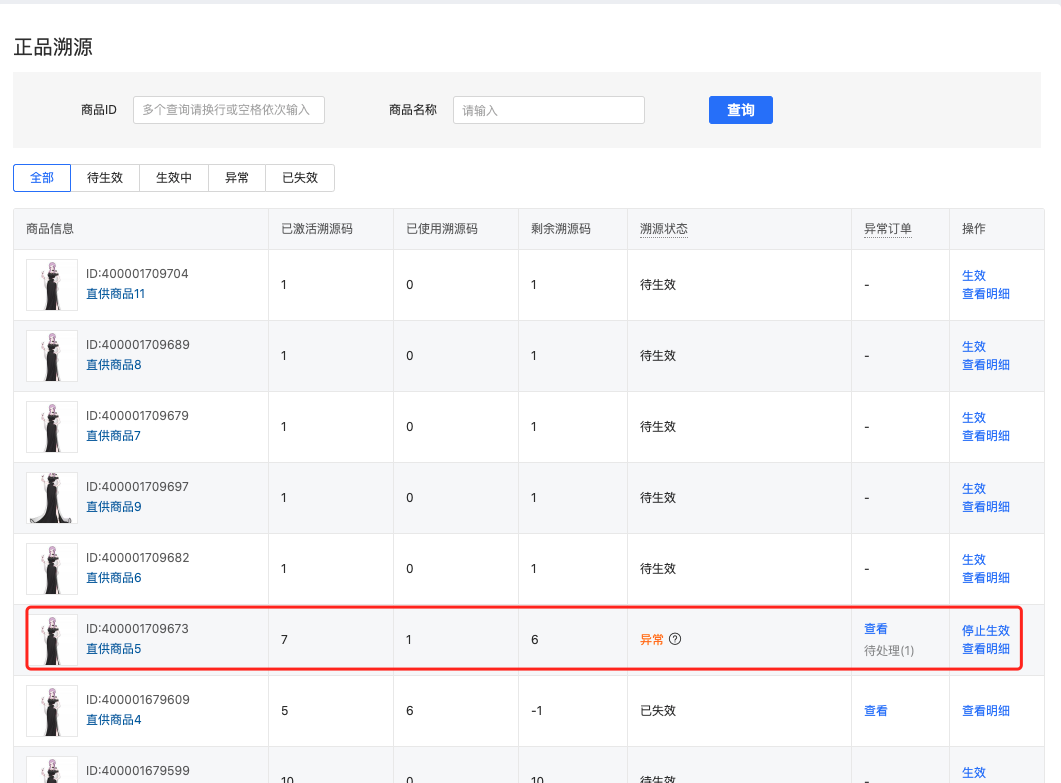Click 生效 for 直供商品9

click(x=974, y=489)
